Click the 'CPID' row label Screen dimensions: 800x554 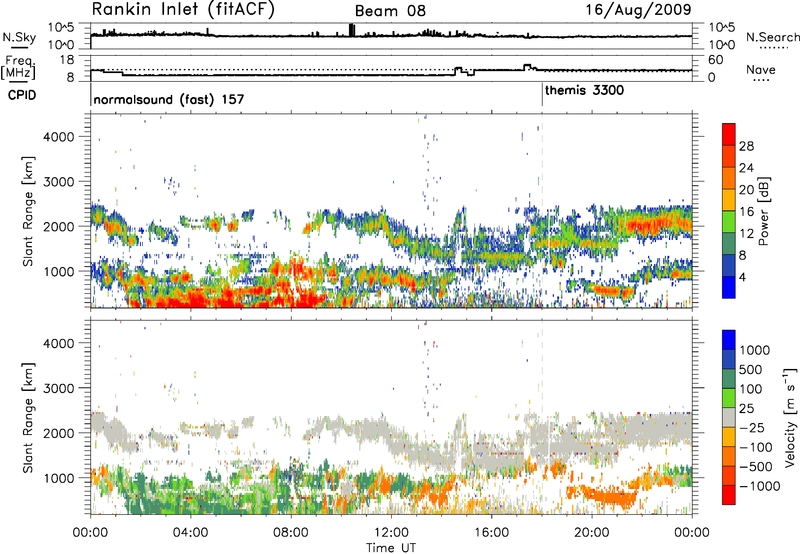22,95
